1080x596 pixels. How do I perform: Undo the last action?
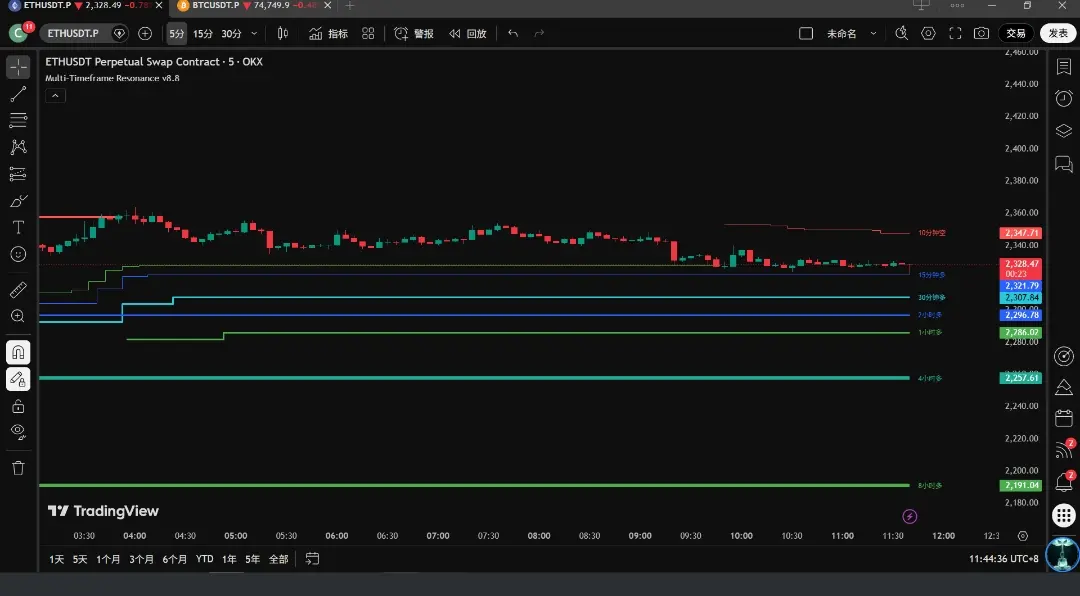[513, 33]
